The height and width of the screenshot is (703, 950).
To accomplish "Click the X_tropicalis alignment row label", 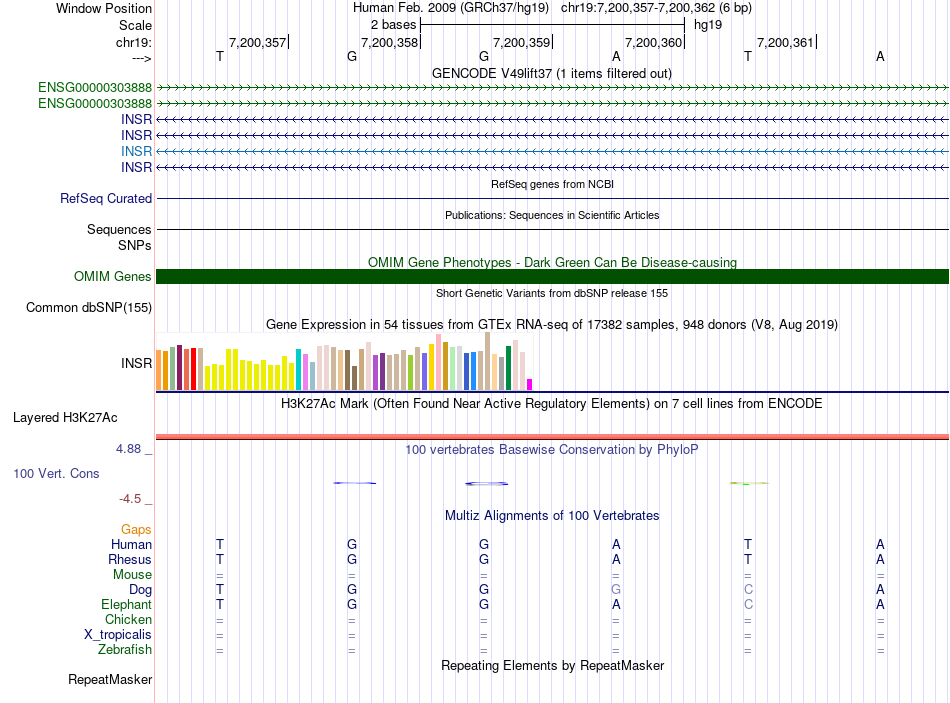I will pyautogui.click(x=118, y=635).
